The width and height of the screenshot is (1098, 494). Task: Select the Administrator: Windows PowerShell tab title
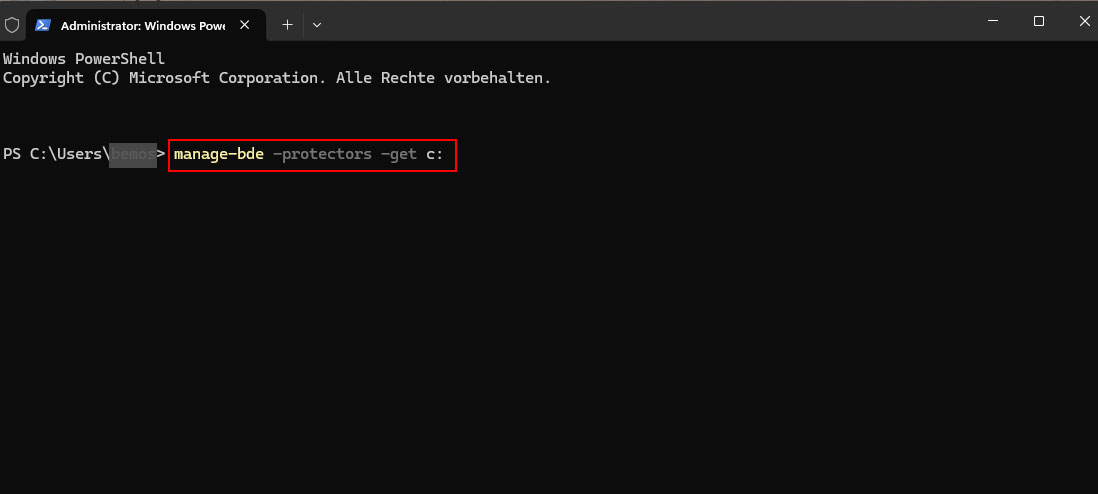pyautogui.click(x=142, y=24)
